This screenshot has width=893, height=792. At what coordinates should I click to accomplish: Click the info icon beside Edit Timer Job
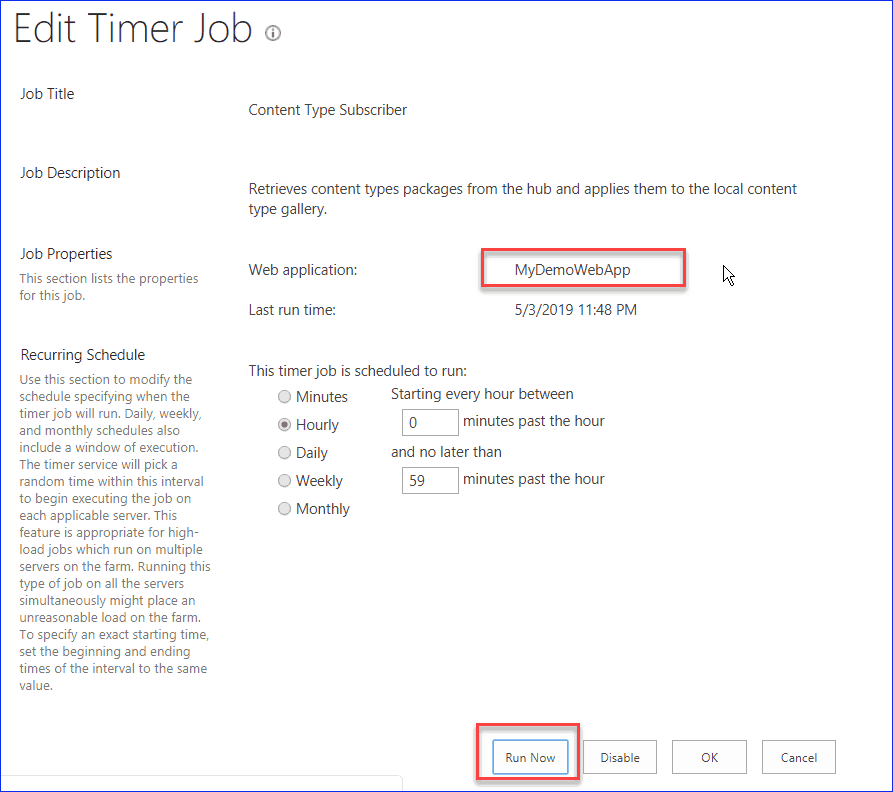[273, 33]
